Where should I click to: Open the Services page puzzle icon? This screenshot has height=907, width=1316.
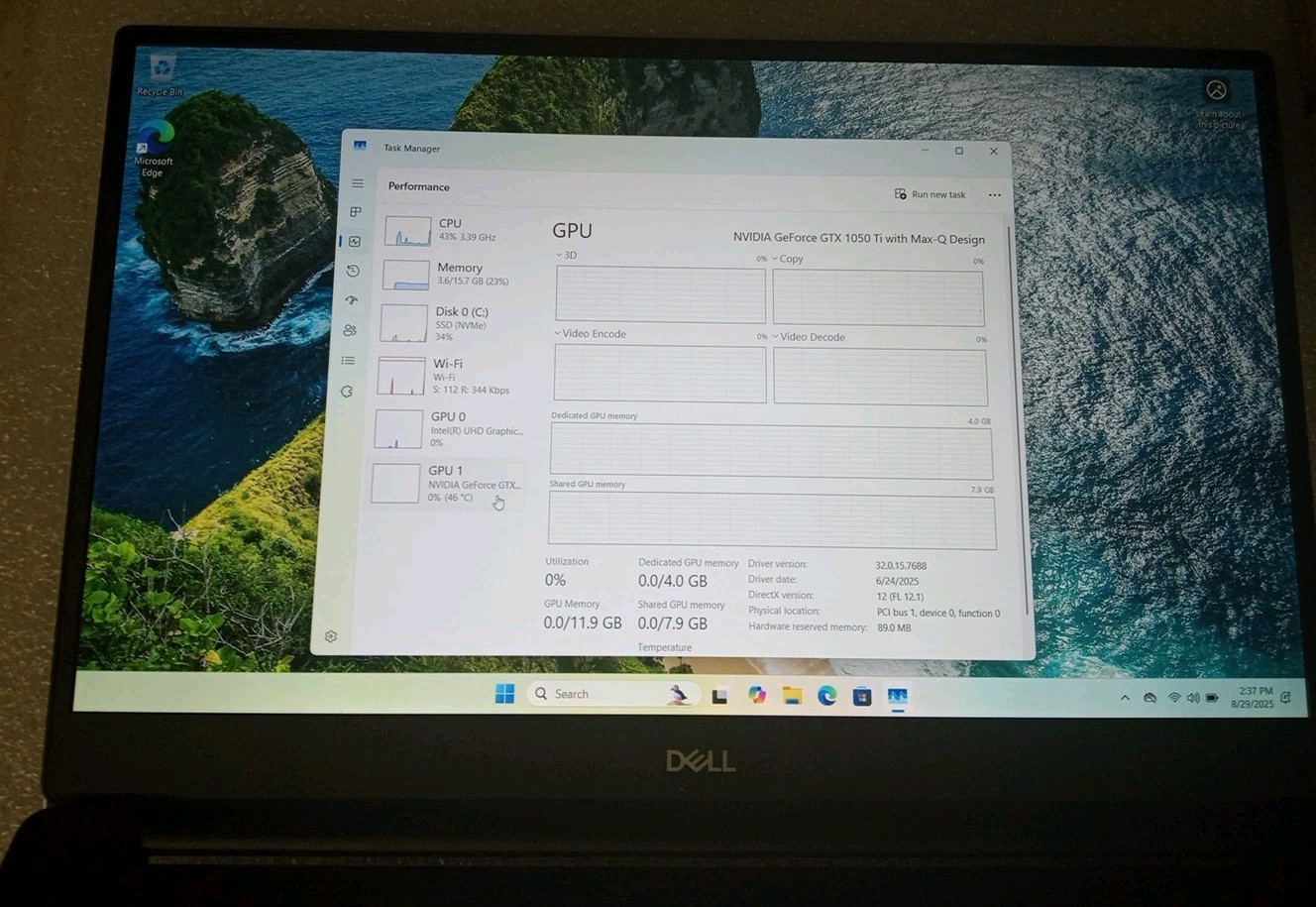346,392
